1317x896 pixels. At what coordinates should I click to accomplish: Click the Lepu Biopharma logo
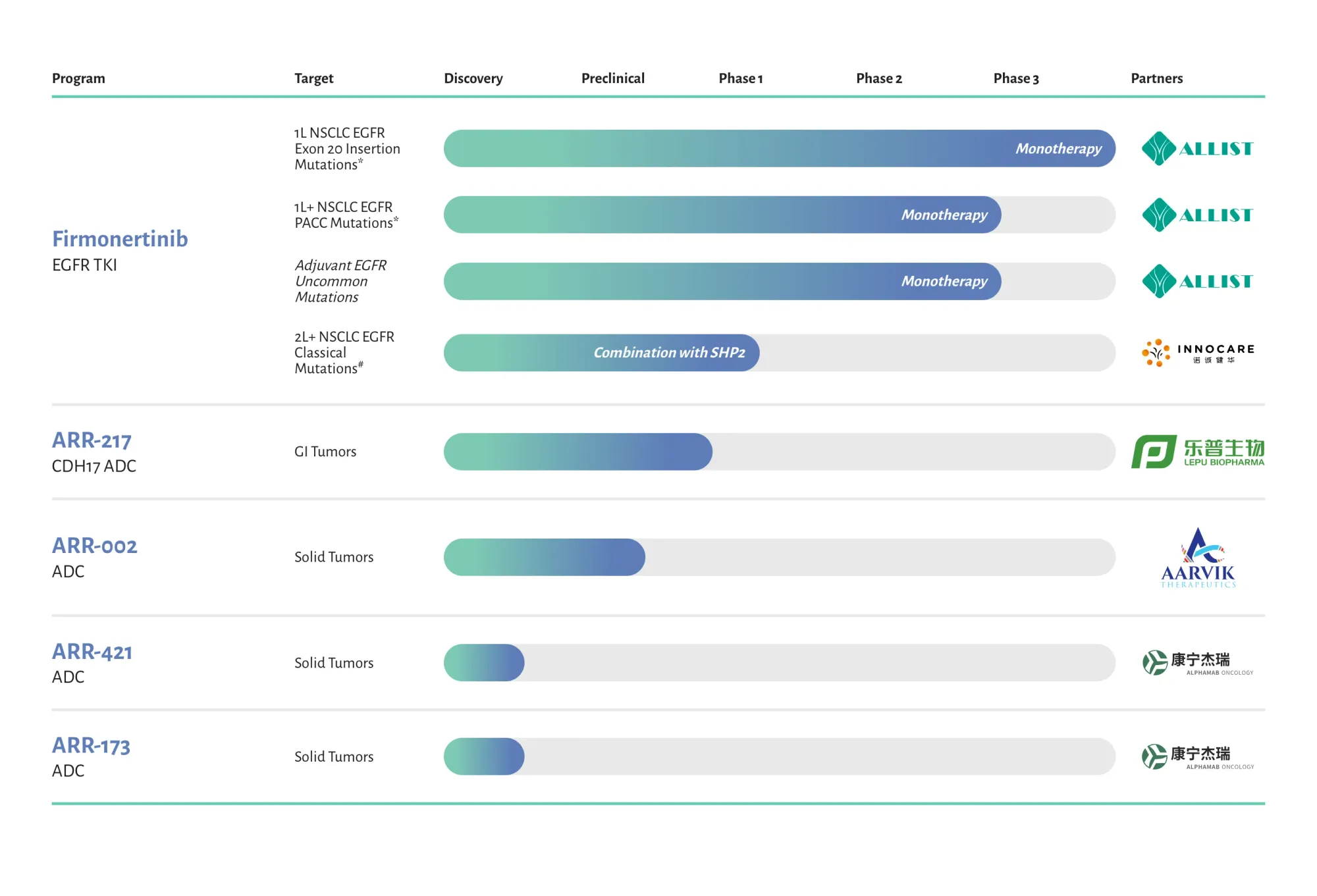point(1197,452)
